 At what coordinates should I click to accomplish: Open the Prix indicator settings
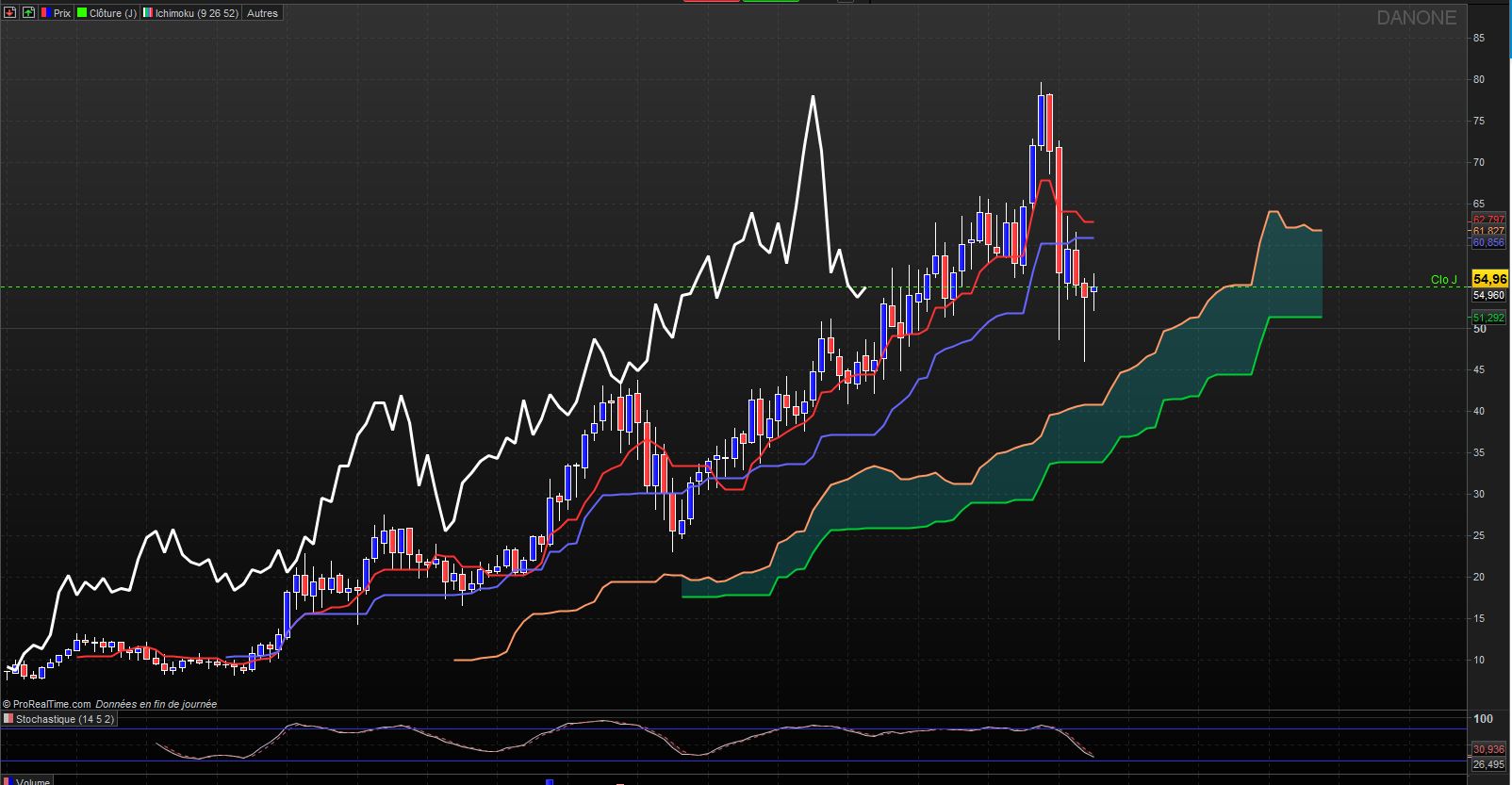click(56, 13)
